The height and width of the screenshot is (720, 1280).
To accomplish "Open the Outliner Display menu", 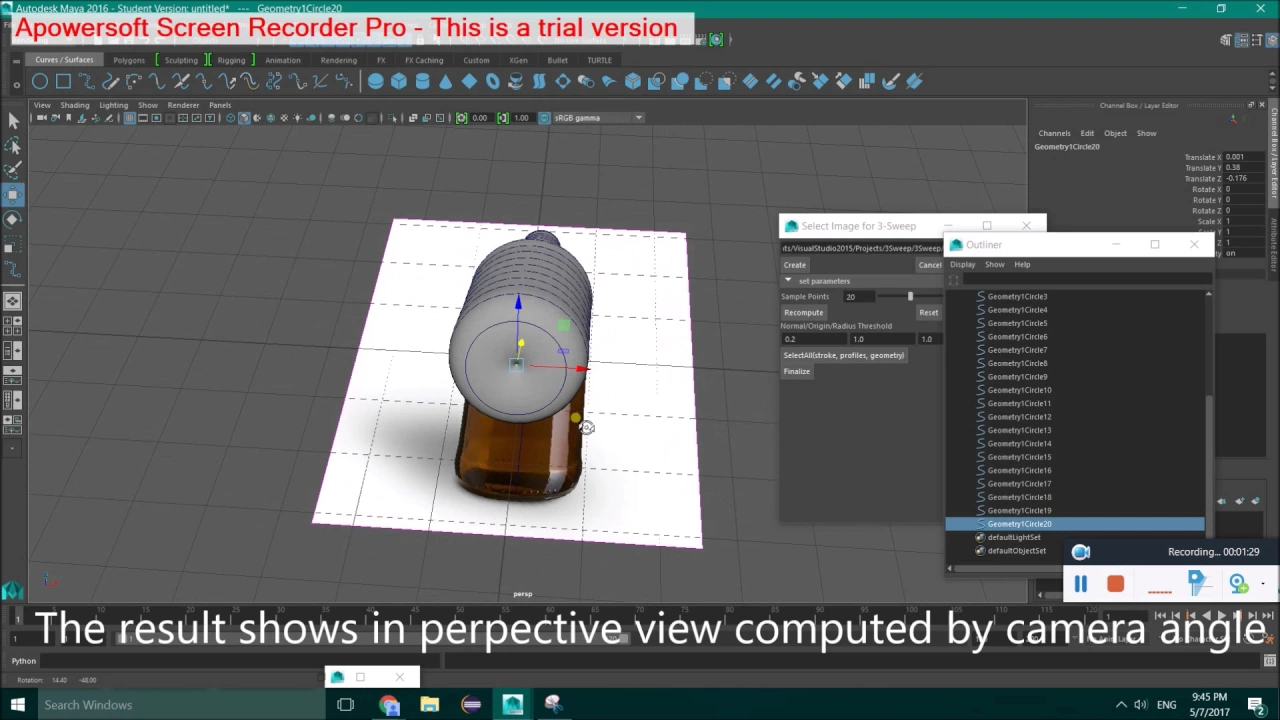I will tap(962, 265).
